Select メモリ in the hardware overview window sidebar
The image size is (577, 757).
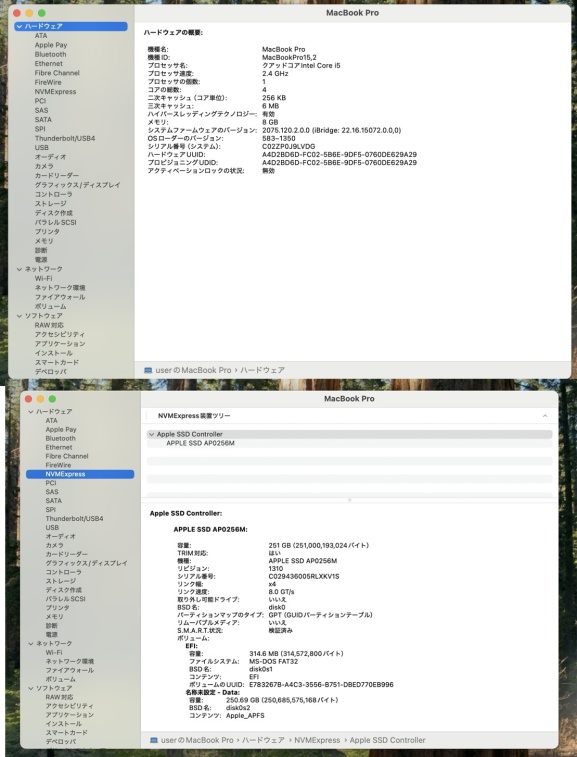[x=44, y=241]
